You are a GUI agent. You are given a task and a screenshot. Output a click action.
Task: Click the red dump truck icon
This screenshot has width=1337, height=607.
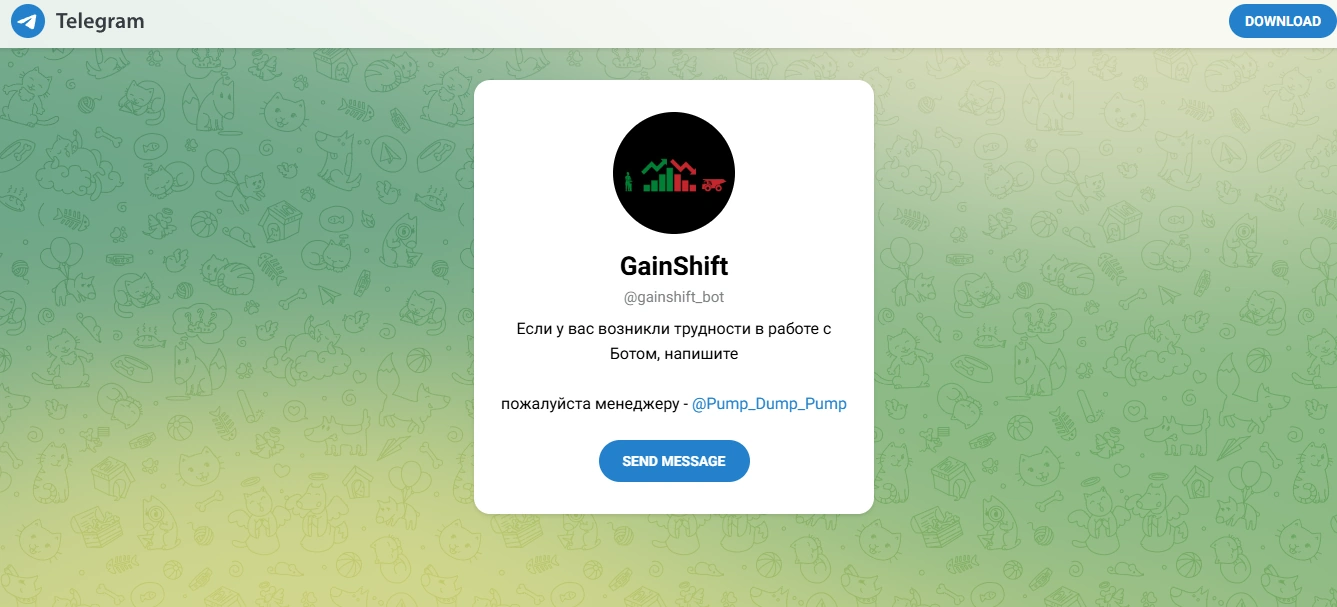pyautogui.click(x=713, y=184)
